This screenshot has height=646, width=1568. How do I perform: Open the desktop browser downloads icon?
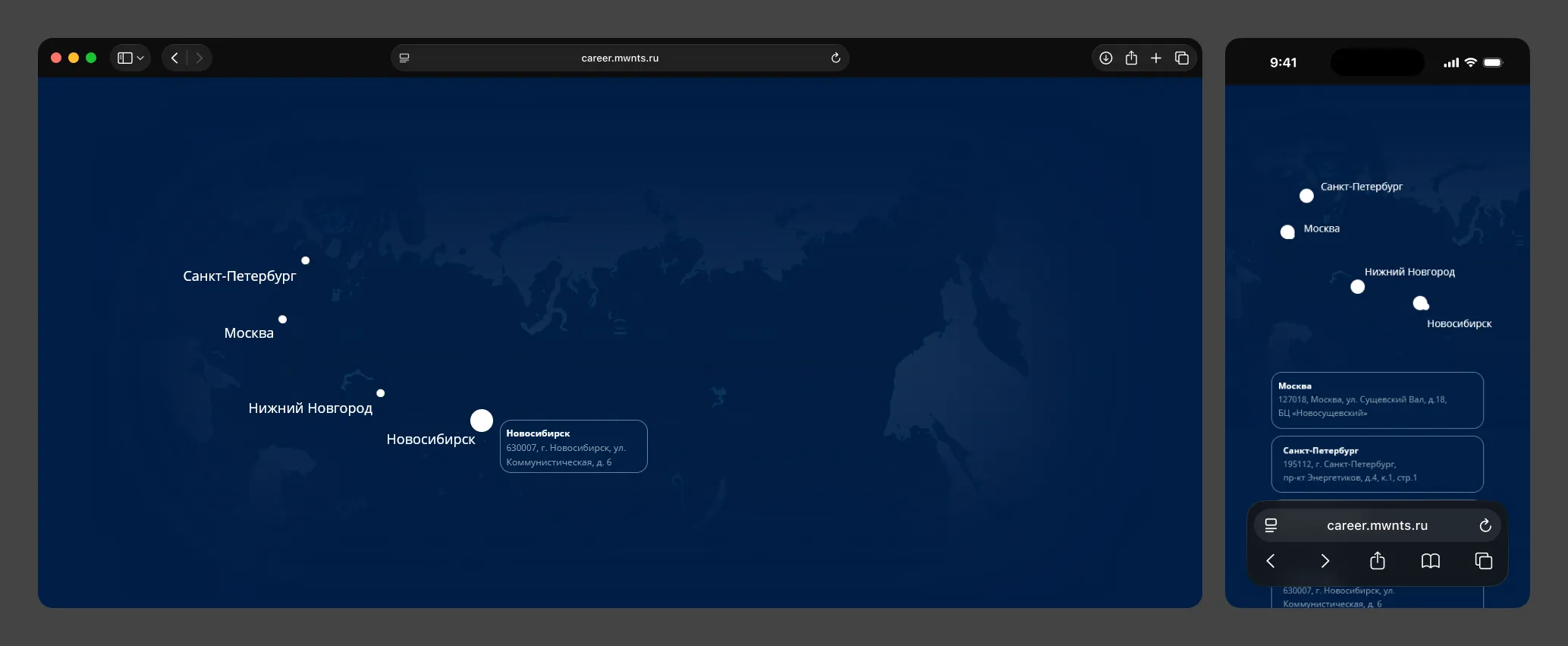(x=1106, y=58)
